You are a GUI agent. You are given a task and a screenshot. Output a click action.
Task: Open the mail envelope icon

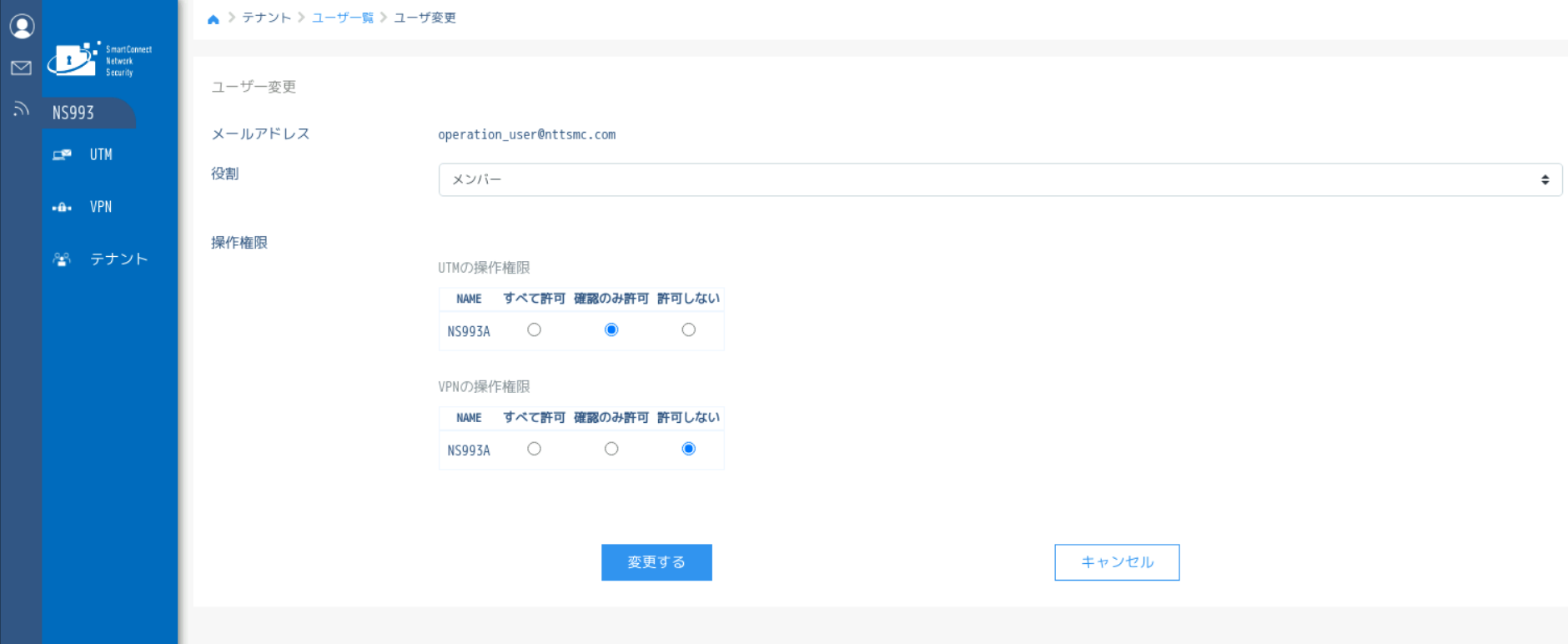coord(22,68)
